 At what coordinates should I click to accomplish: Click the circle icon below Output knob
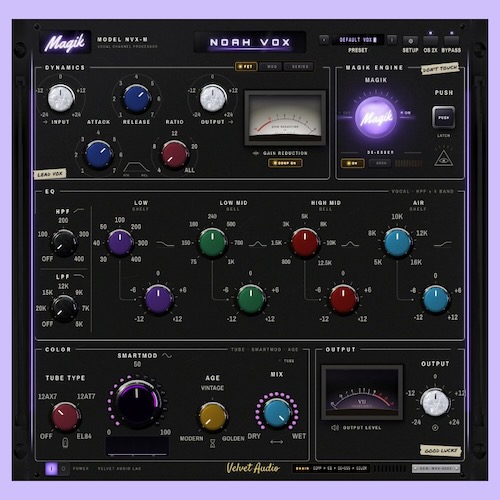[x=435, y=428]
